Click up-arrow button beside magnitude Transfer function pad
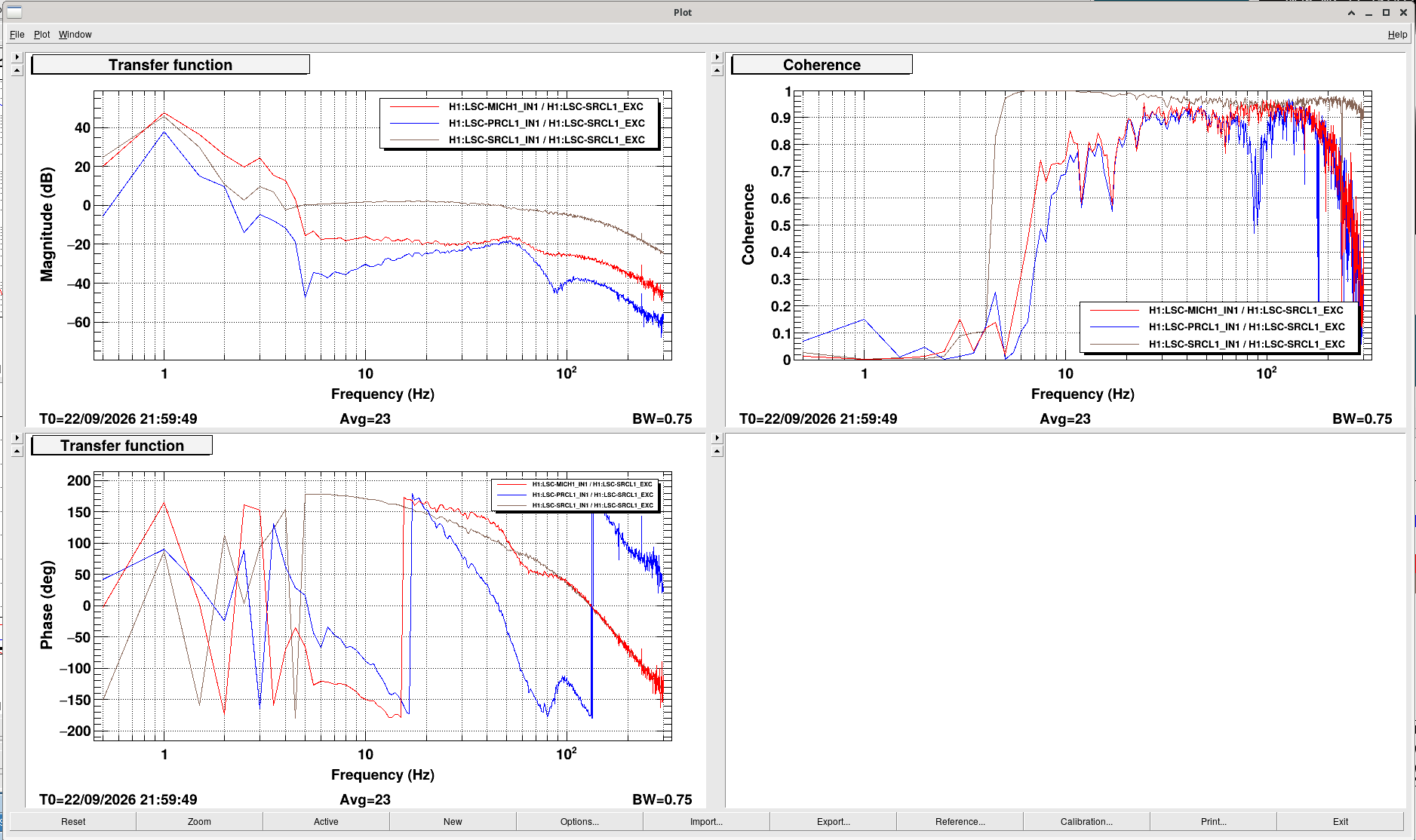This screenshot has width=1416, height=840. click(x=17, y=70)
